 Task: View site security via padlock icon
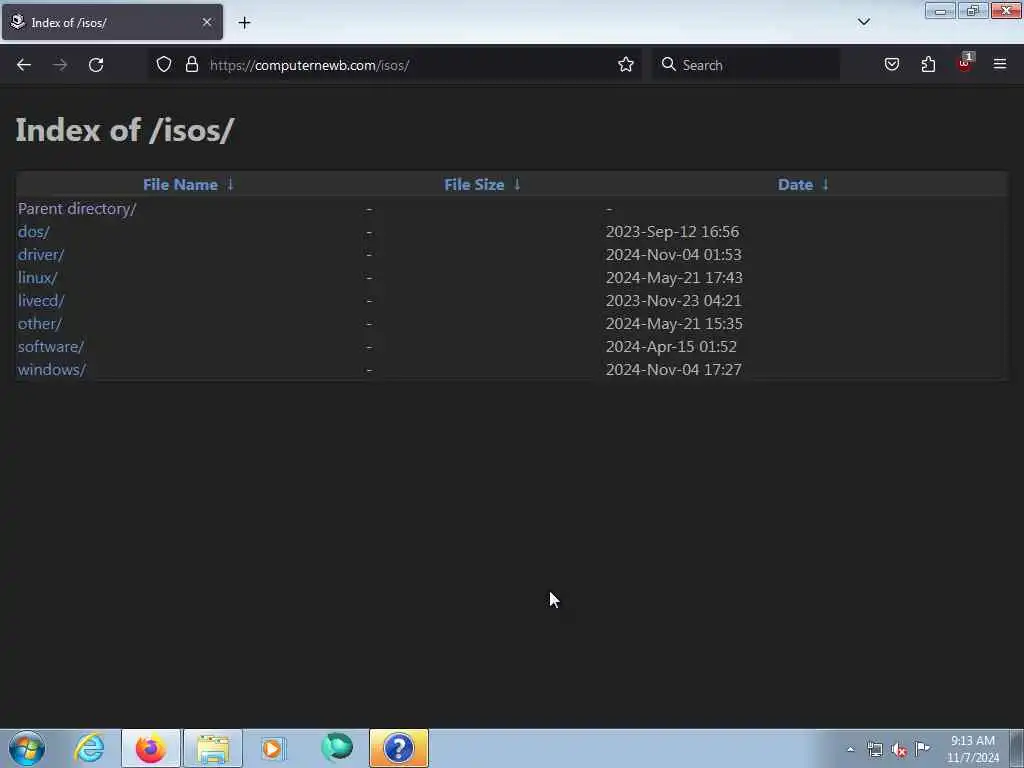[x=191, y=65]
